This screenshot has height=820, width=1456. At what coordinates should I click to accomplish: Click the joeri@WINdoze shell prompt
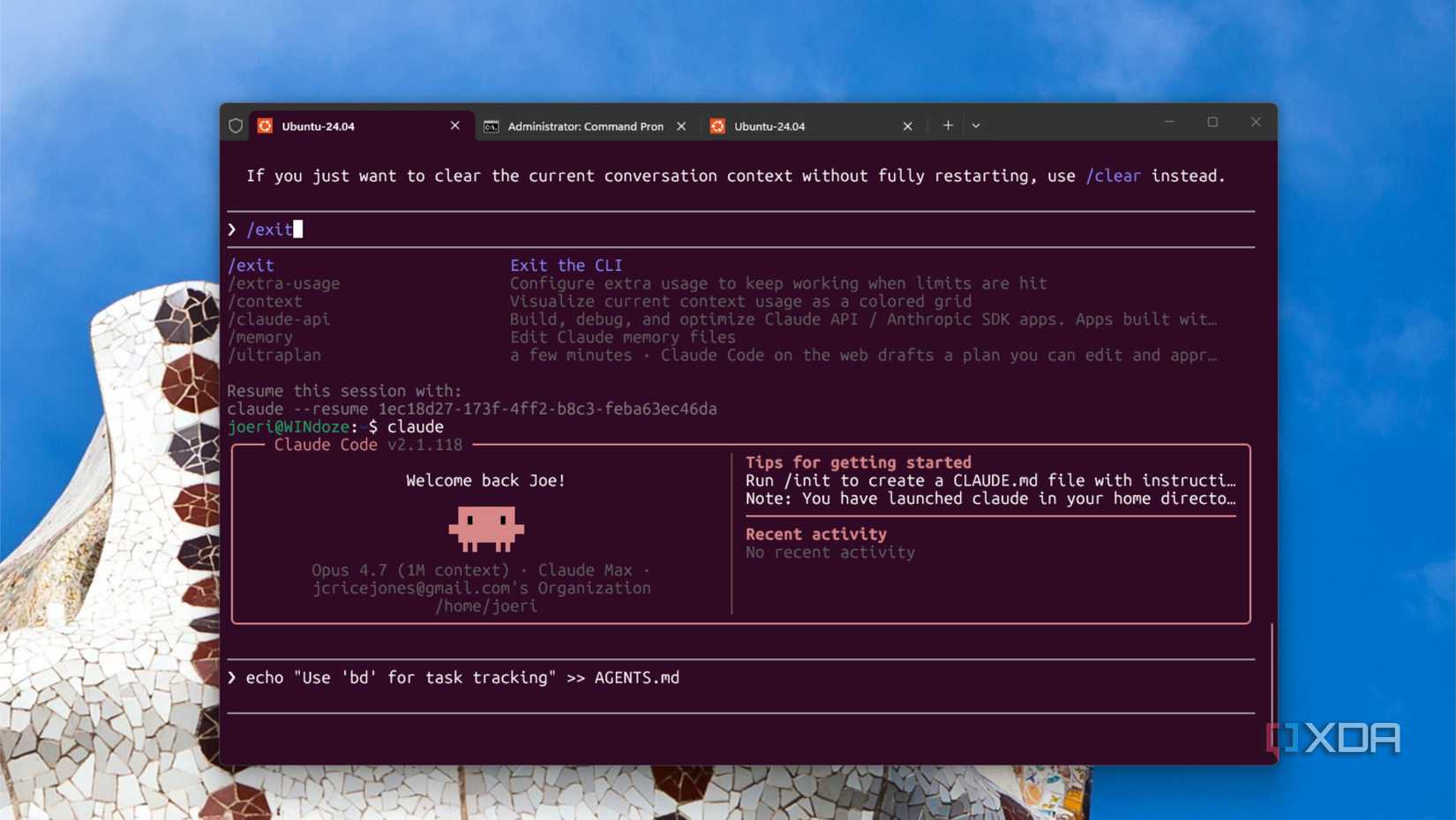(x=303, y=426)
